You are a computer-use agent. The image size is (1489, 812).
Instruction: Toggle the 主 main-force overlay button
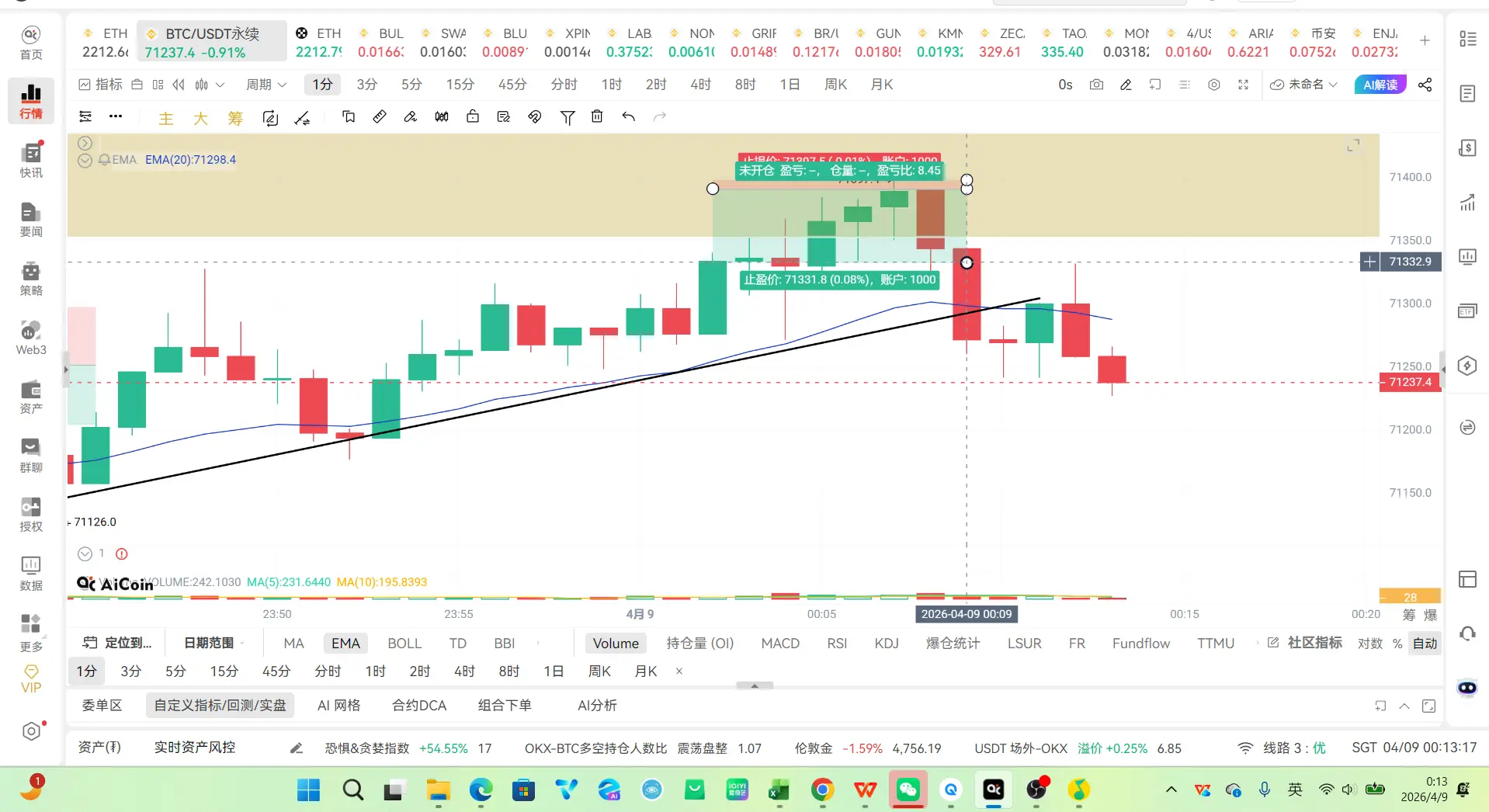[x=166, y=118]
